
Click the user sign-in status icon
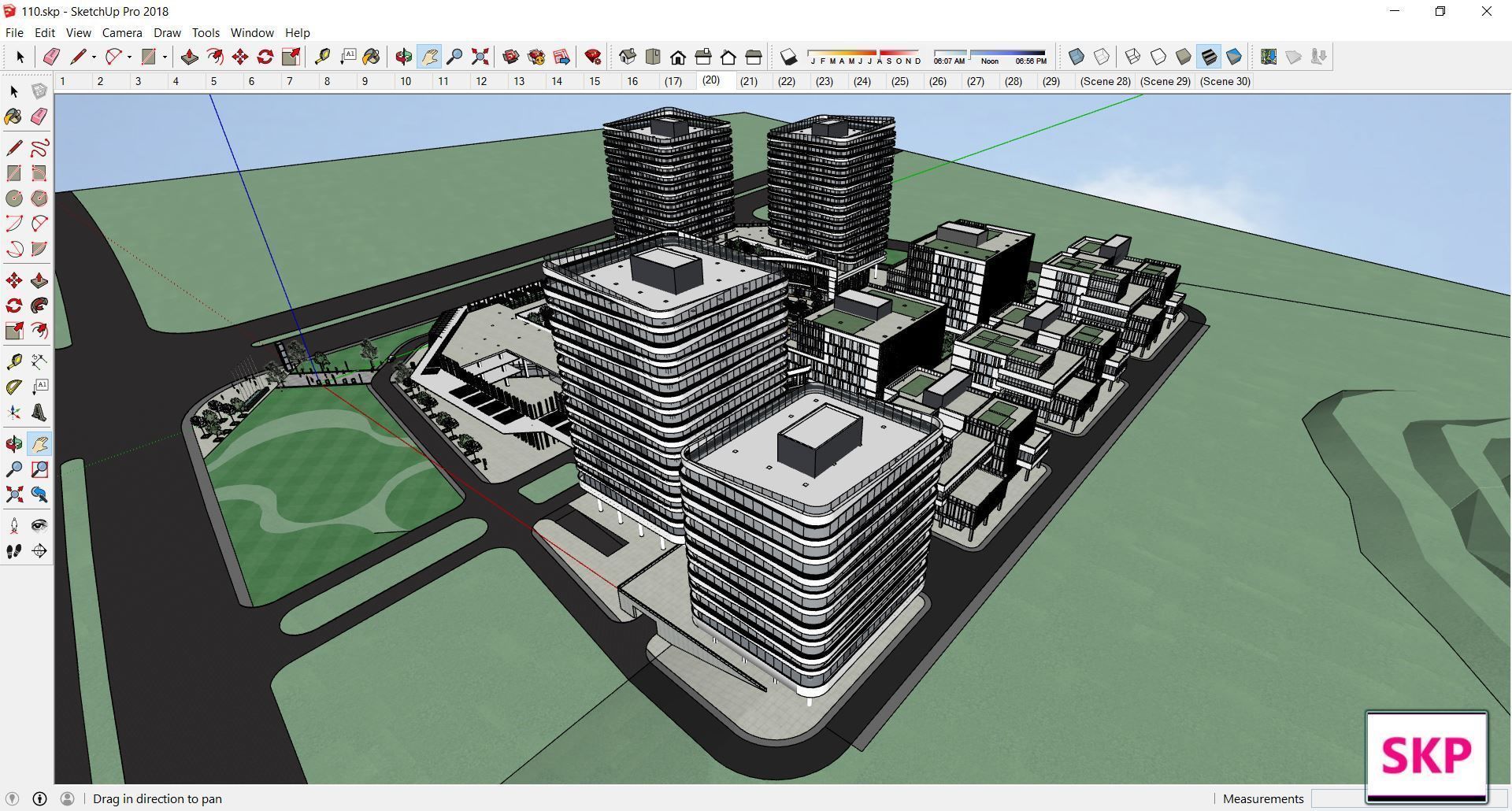coord(67,798)
